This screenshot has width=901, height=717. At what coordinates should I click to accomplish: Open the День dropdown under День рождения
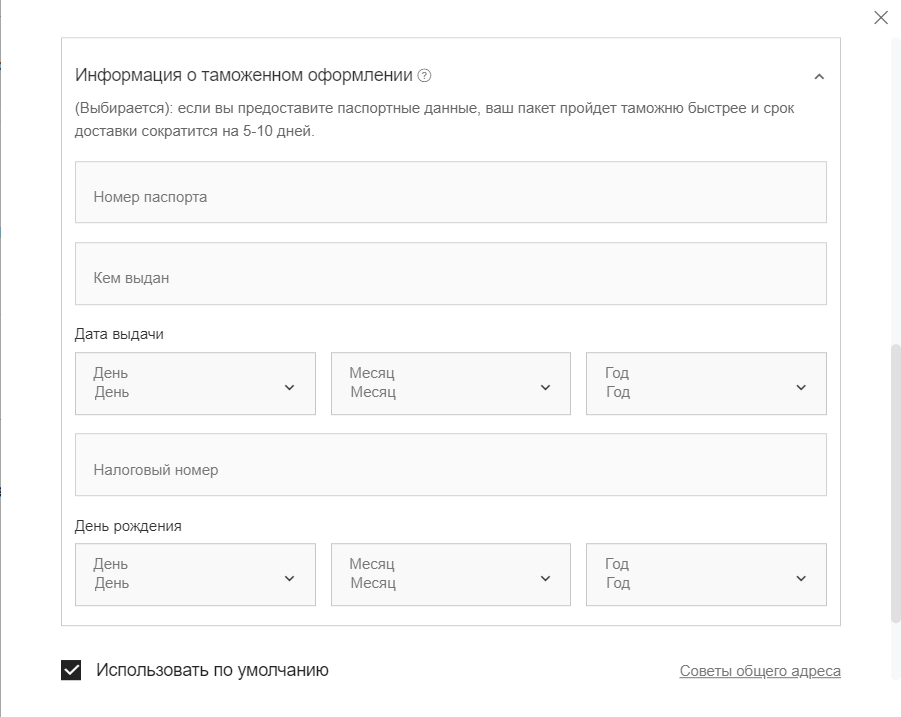pos(195,574)
